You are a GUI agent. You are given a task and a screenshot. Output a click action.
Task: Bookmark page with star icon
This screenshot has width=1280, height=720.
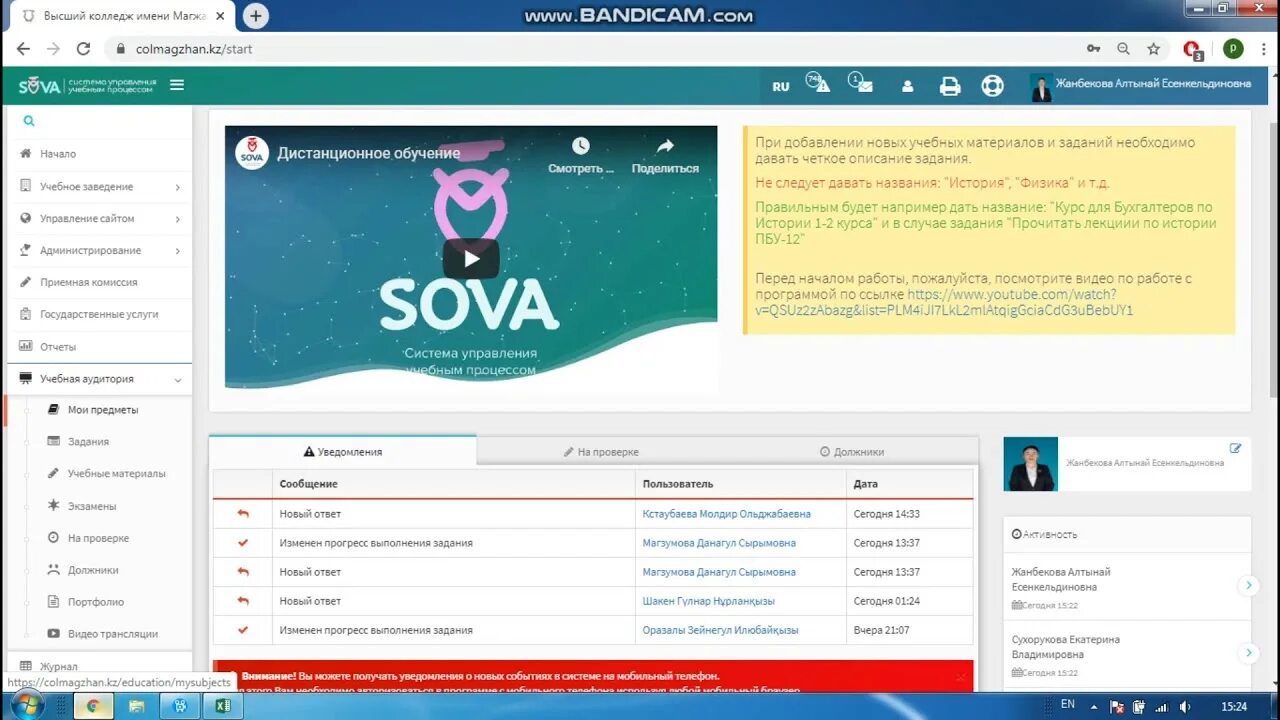(1153, 49)
